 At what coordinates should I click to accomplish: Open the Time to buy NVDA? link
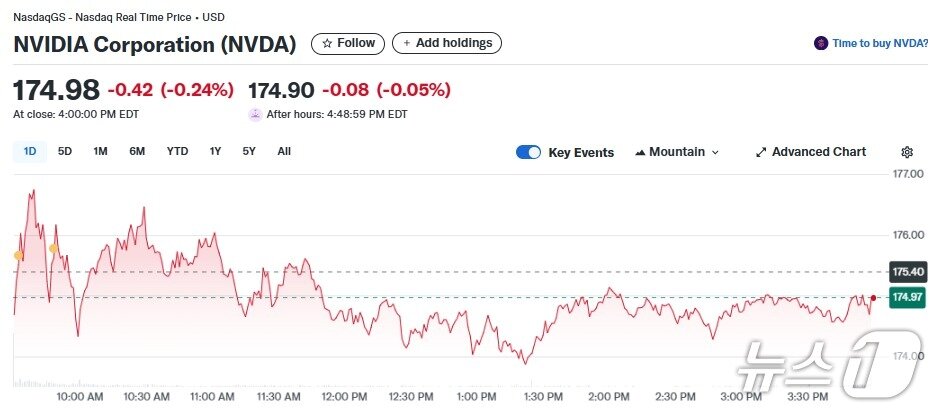click(880, 43)
